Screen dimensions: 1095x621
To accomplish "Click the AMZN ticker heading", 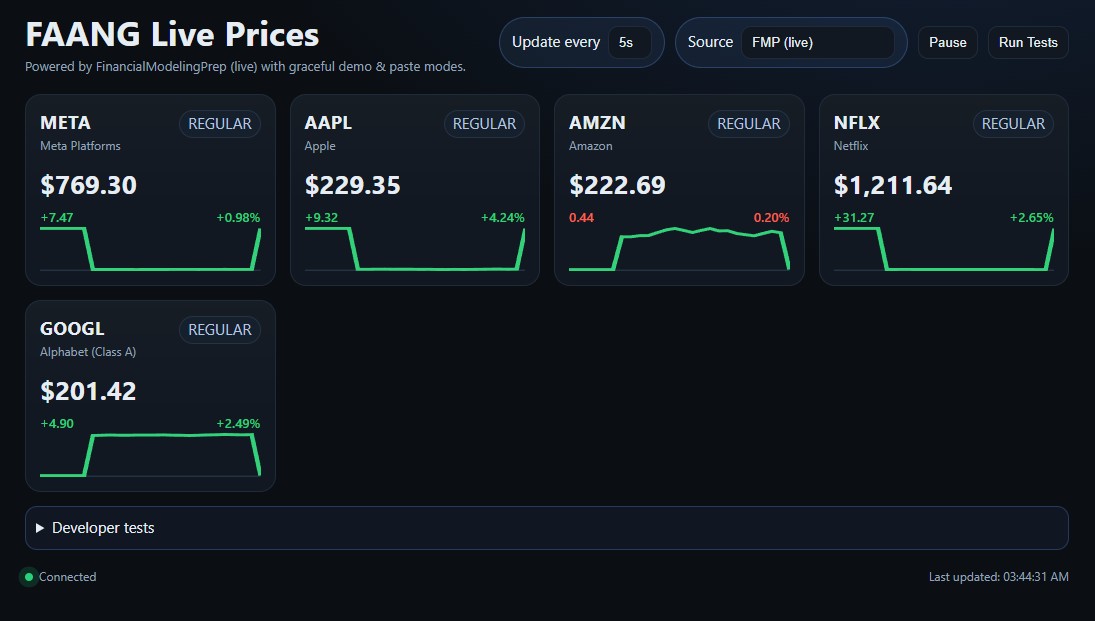I will tap(597, 123).
